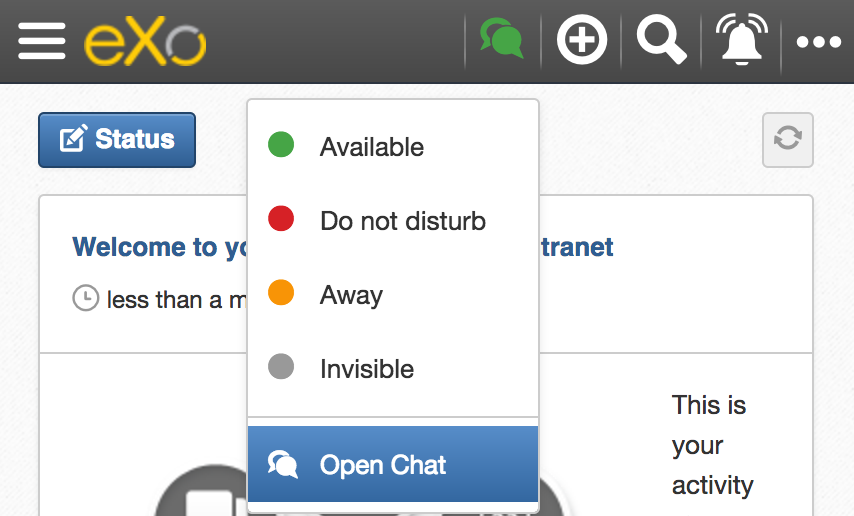This screenshot has height=516, width=854.
Task: Open the search magnifier
Action: (x=661, y=41)
